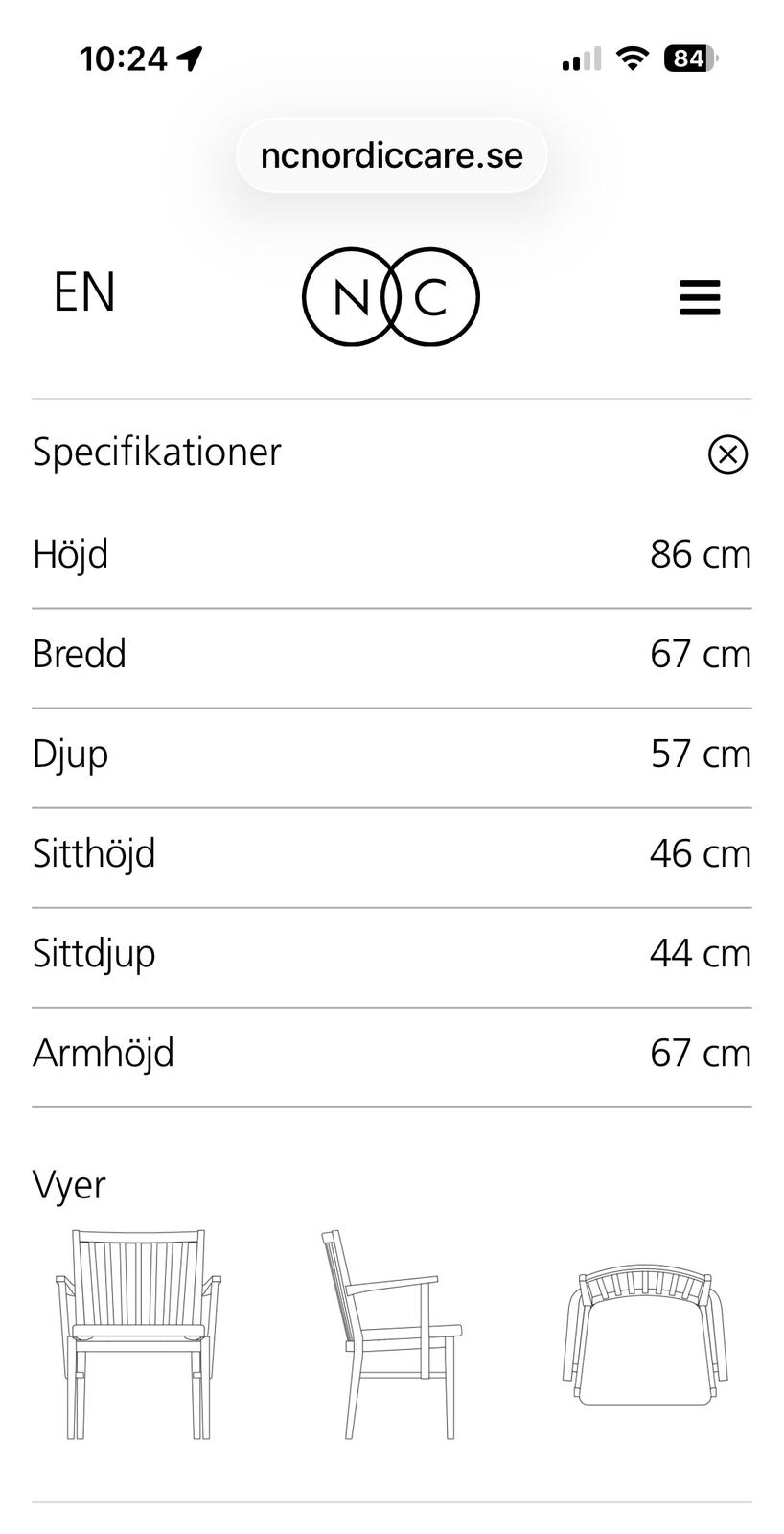Screen dimensions: 784x1534
Task: Select the Bredd row
Action: tap(391, 655)
